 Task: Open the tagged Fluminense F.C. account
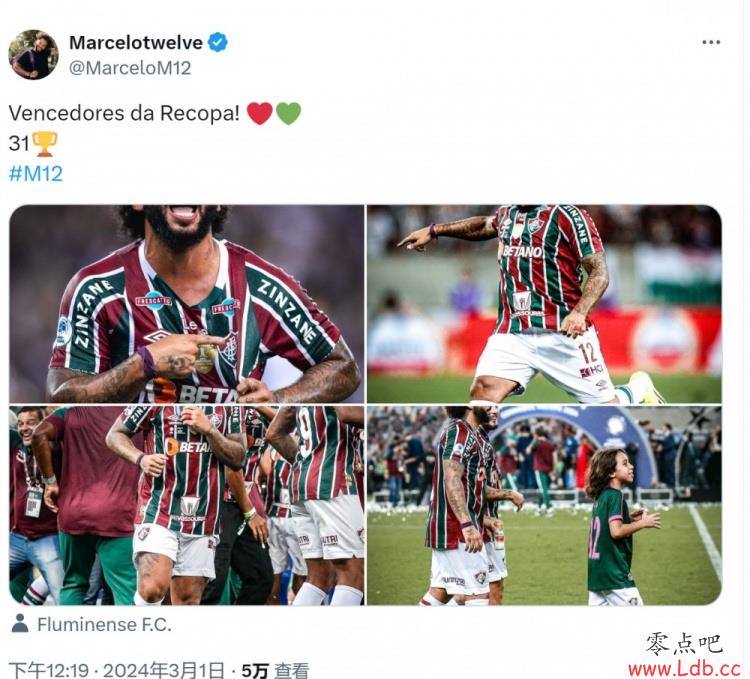pos(104,624)
